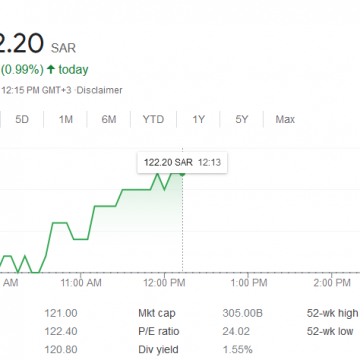Viewport: 360px width, 360px height.
Task: Click the 12:00 PM axis label
Action: coord(164,283)
